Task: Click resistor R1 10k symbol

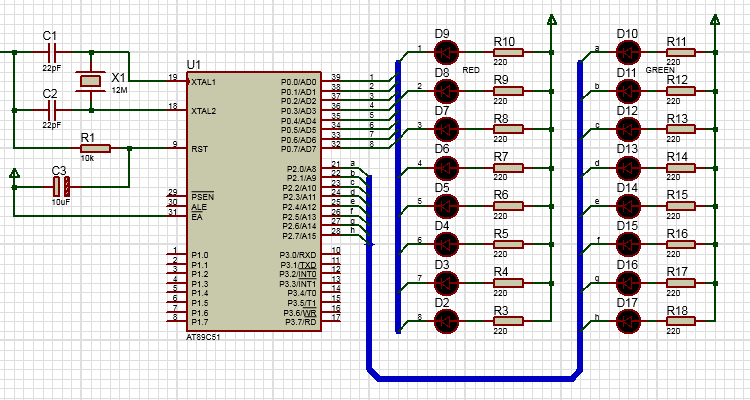Action: tap(96, 148)
